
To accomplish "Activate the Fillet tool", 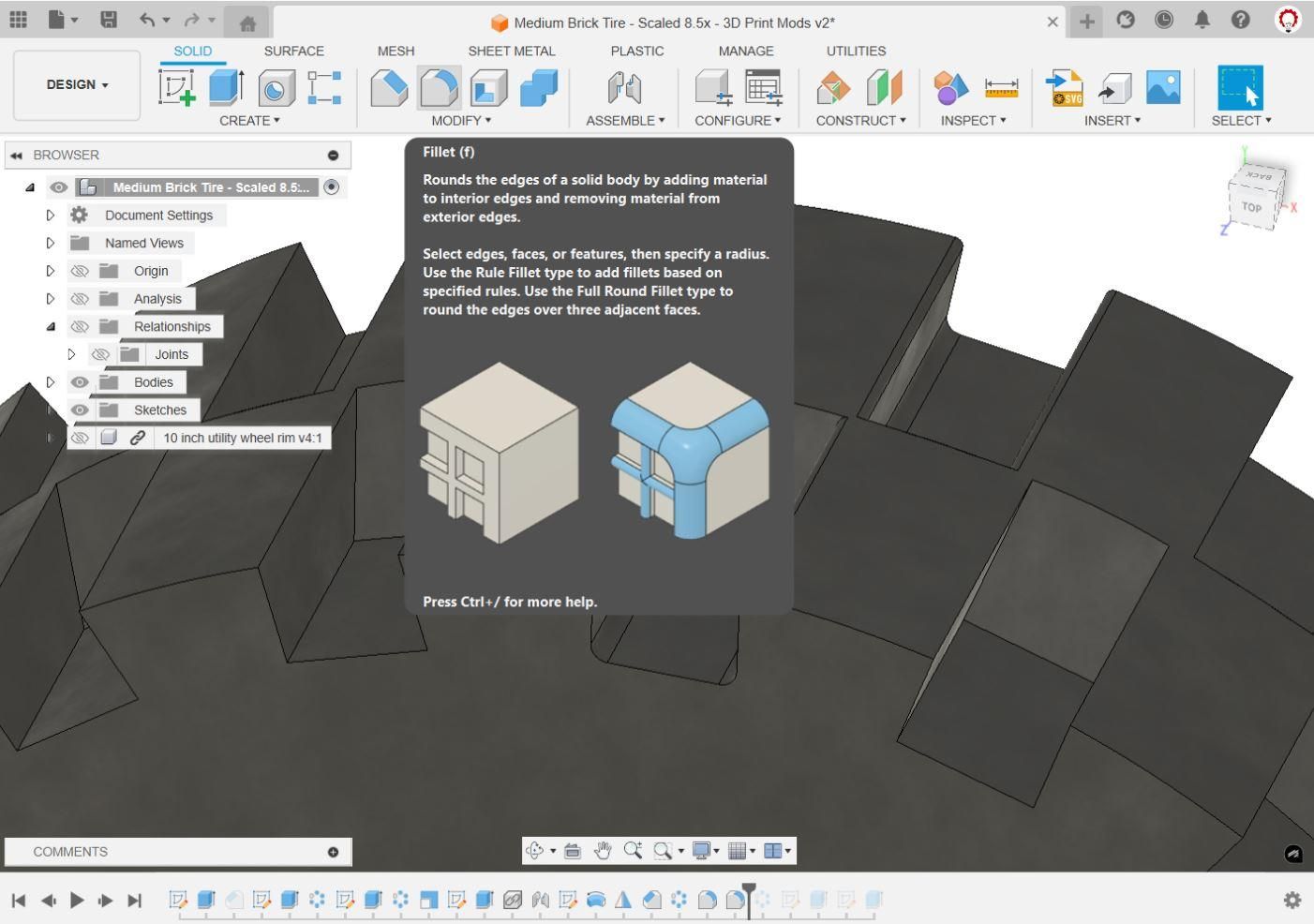I will coord(439,88).
